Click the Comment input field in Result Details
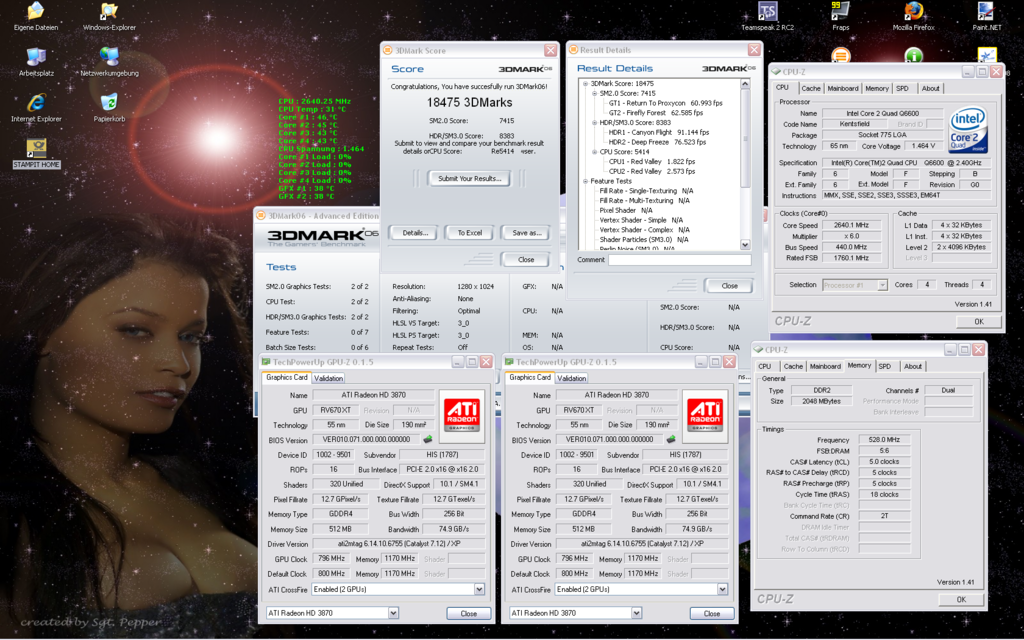The height and width of the screenshot is (640, 1024). coord(679,260)
